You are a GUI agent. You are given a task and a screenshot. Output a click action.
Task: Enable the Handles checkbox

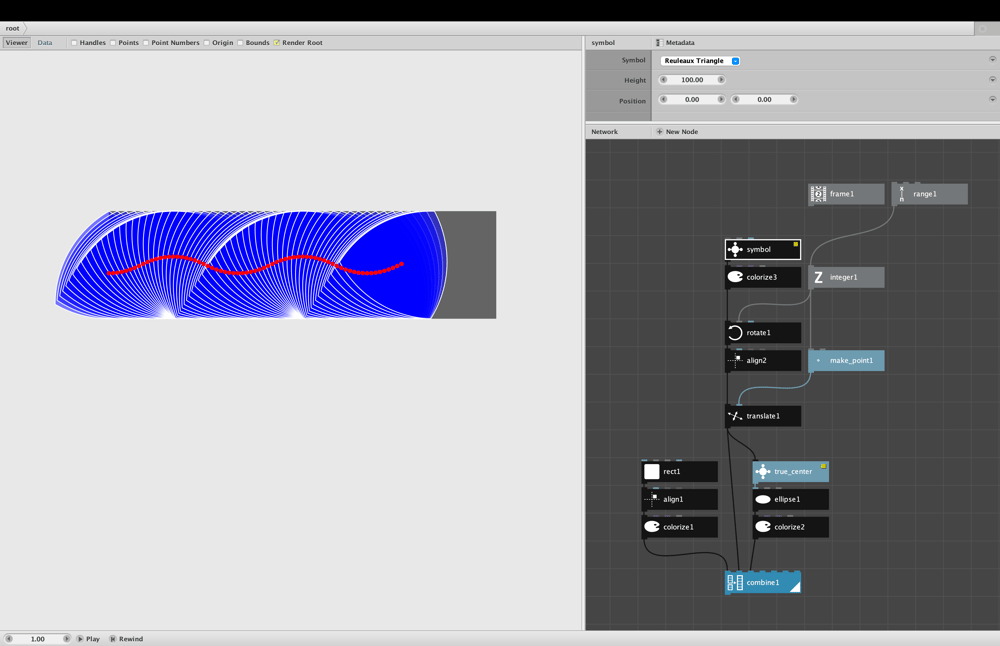pyautogui.click(x=75, y=43)
